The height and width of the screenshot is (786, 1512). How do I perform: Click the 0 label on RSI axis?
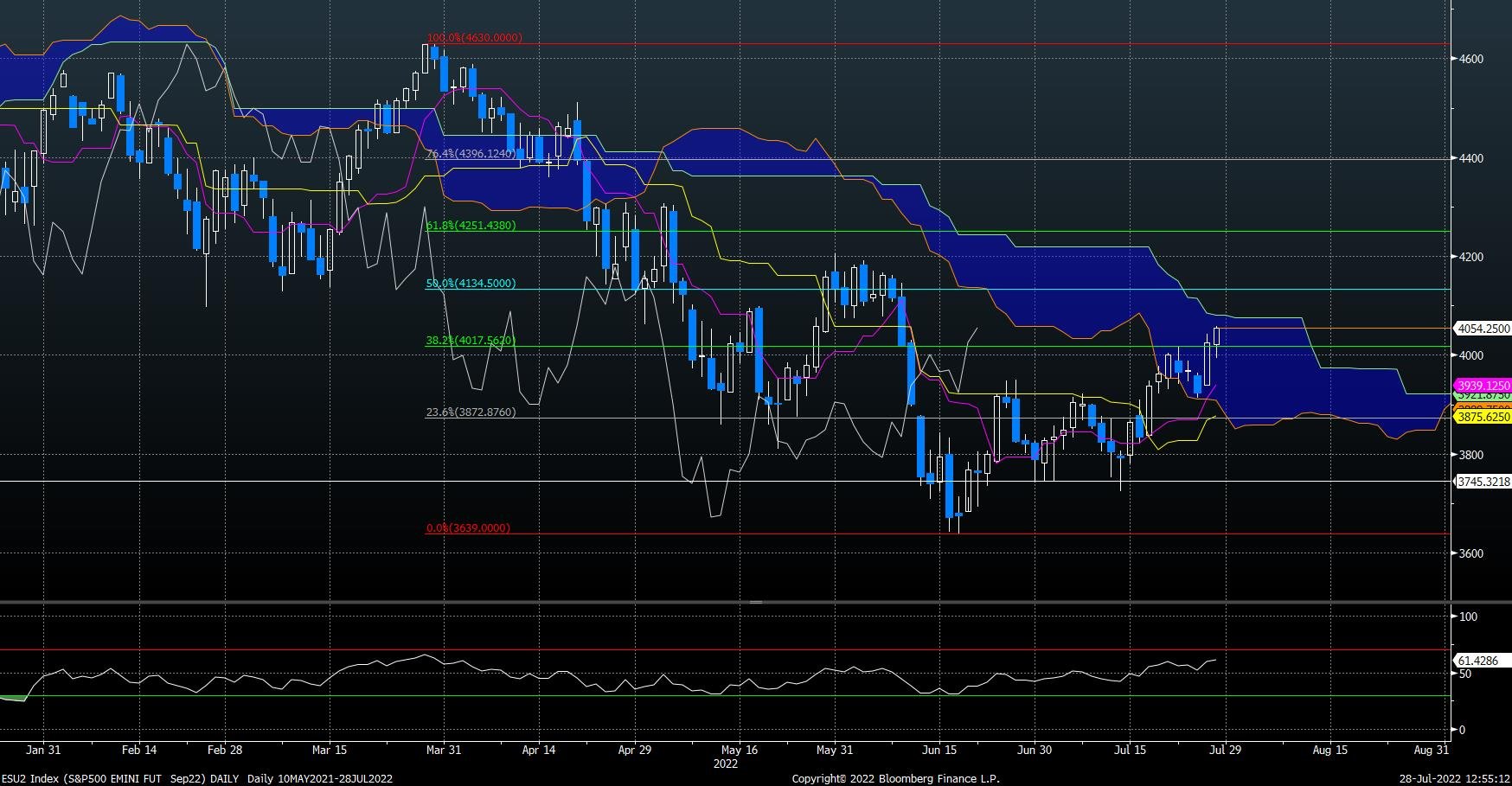click(x=1462, y=731)
